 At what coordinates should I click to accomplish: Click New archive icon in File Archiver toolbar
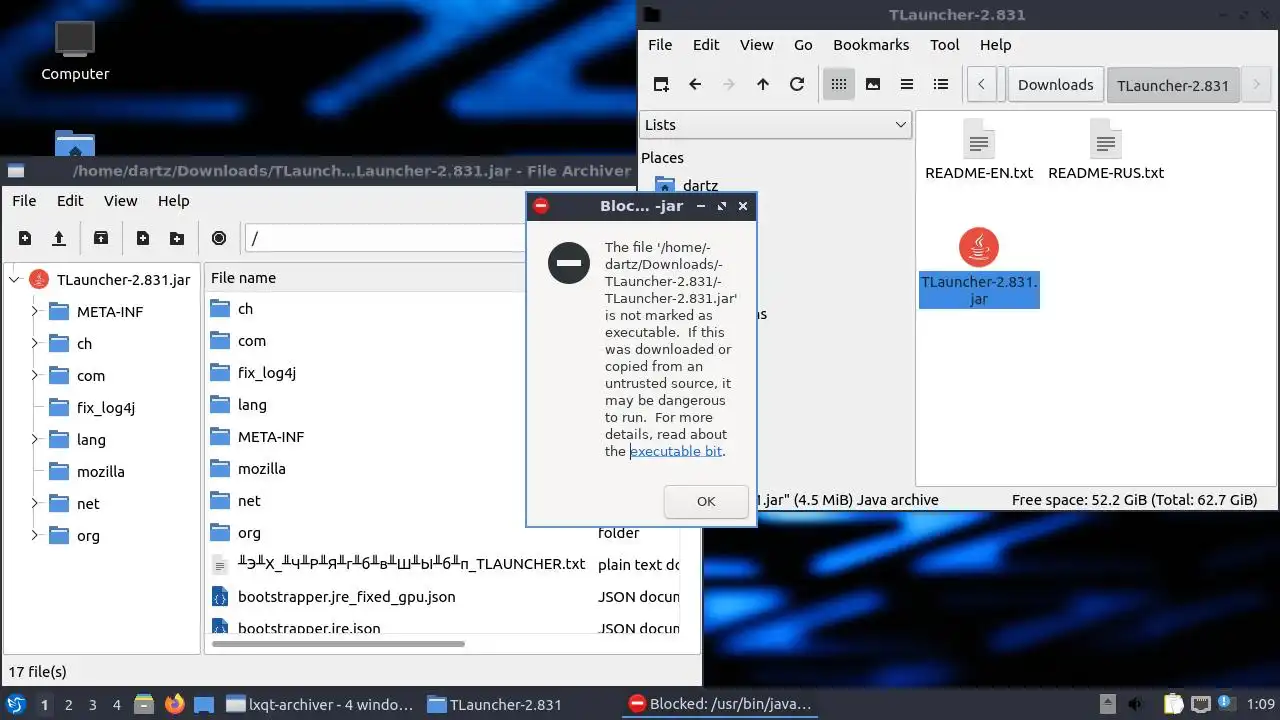tap(25, 238)
